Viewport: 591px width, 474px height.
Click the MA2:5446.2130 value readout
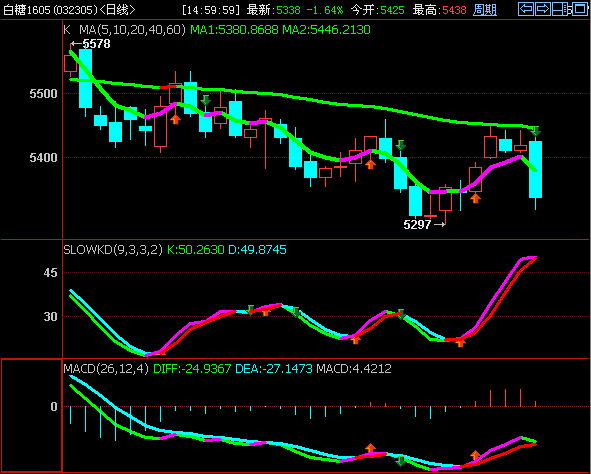(x=326, y=30)
